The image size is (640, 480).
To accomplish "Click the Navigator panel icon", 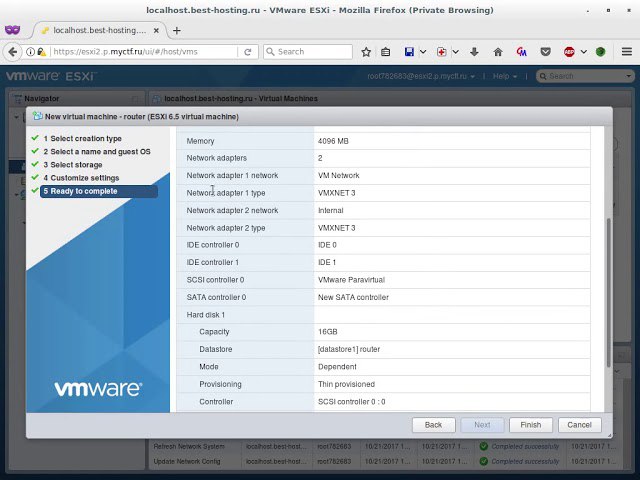I will click(18, 98).
